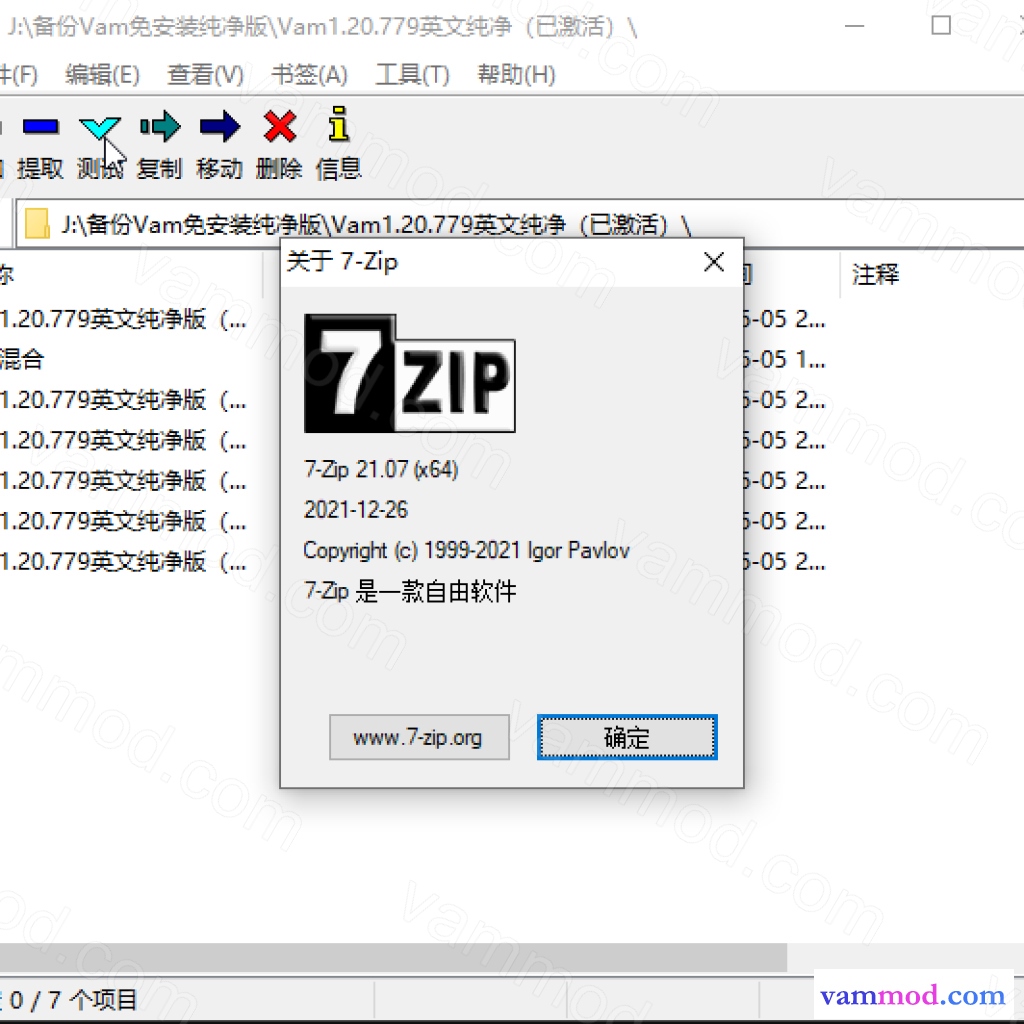The height and width of the screenshot is (1024, 1024).
Task: Click the "7-Zip 是一款自由软件" text
Action: [410, 592]
